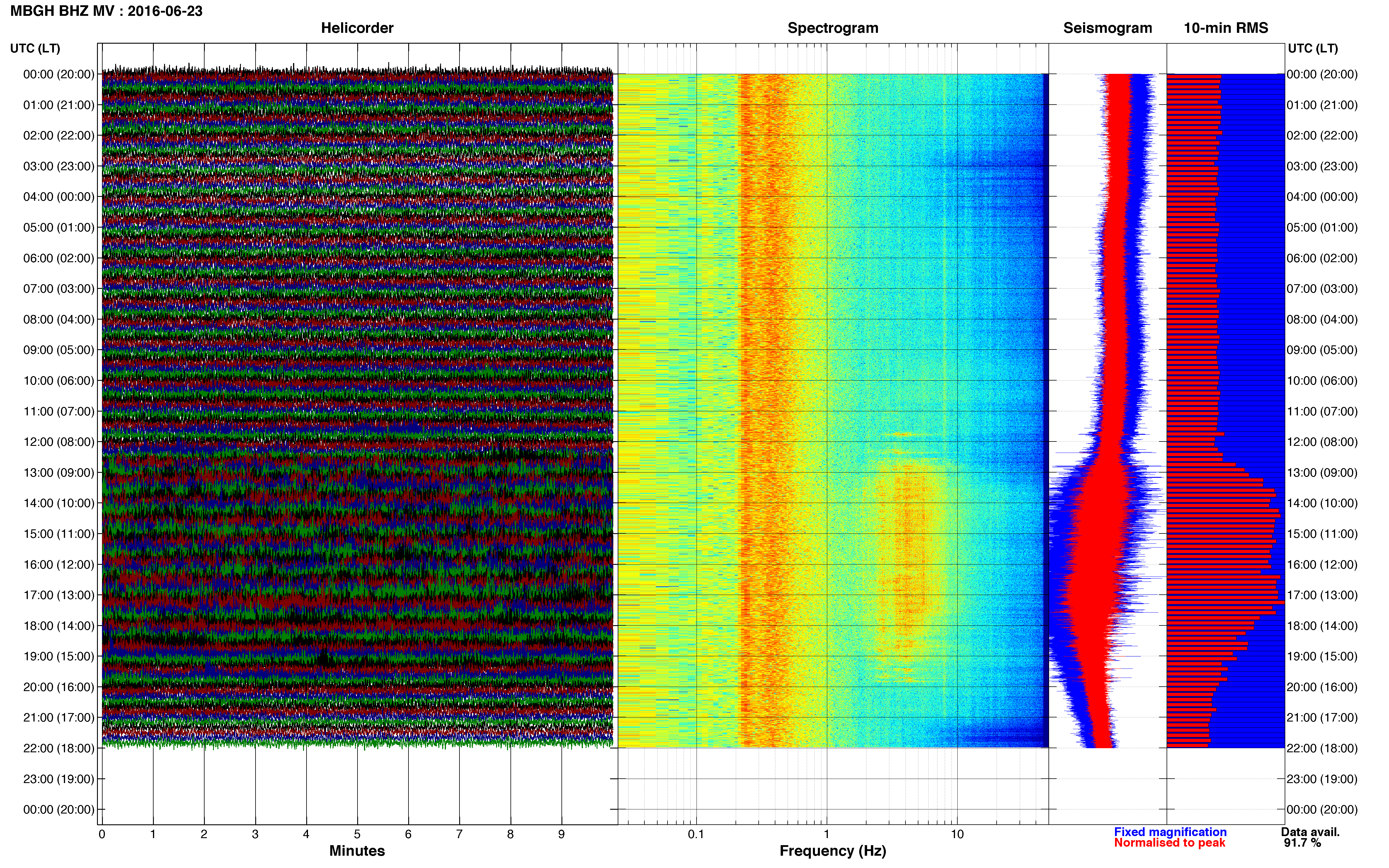Screen dimensions: 1389x868
Task: Click left time label 19:00 (15:00)
Action: 59,656
